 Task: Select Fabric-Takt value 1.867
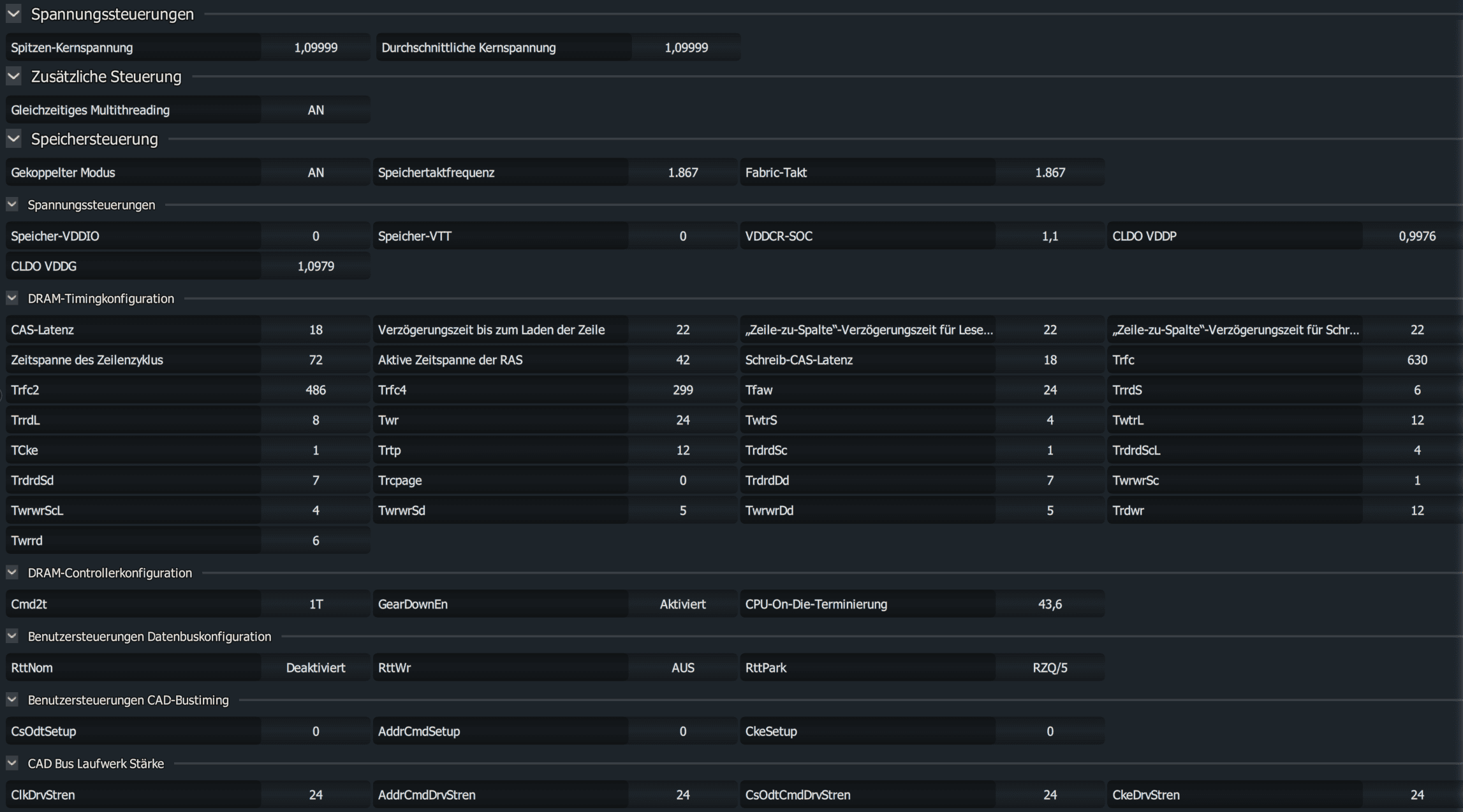point(1050,172)
